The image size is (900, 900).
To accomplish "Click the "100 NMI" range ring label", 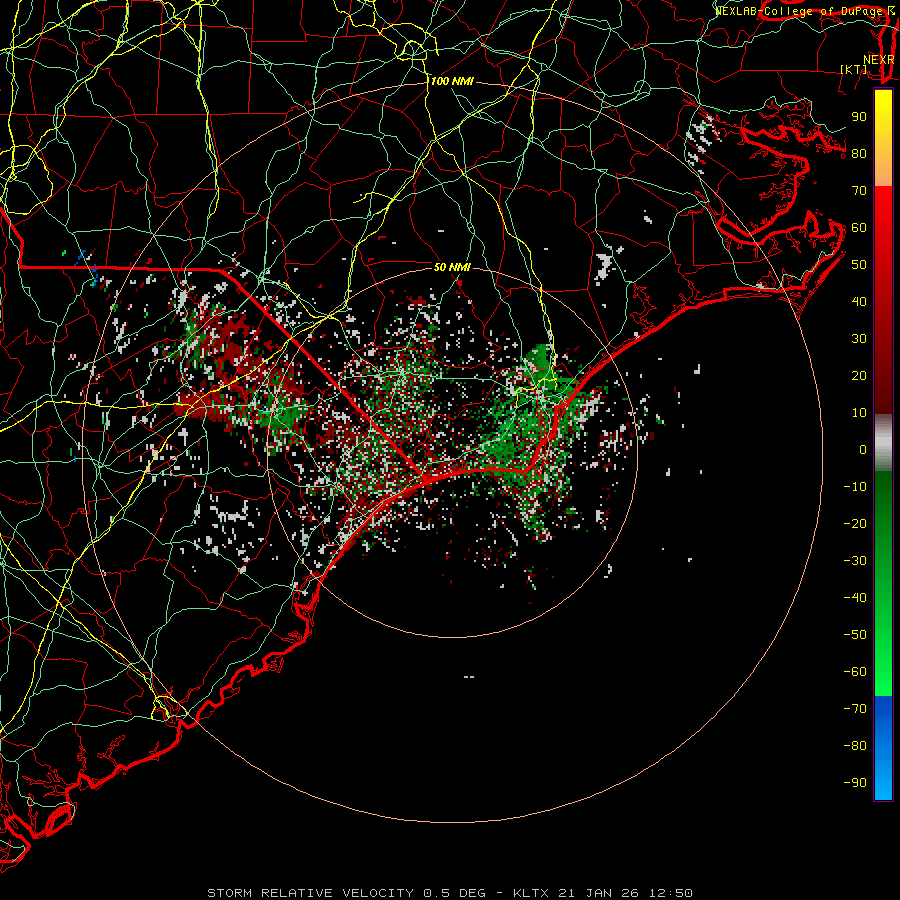I will [452, 82].
